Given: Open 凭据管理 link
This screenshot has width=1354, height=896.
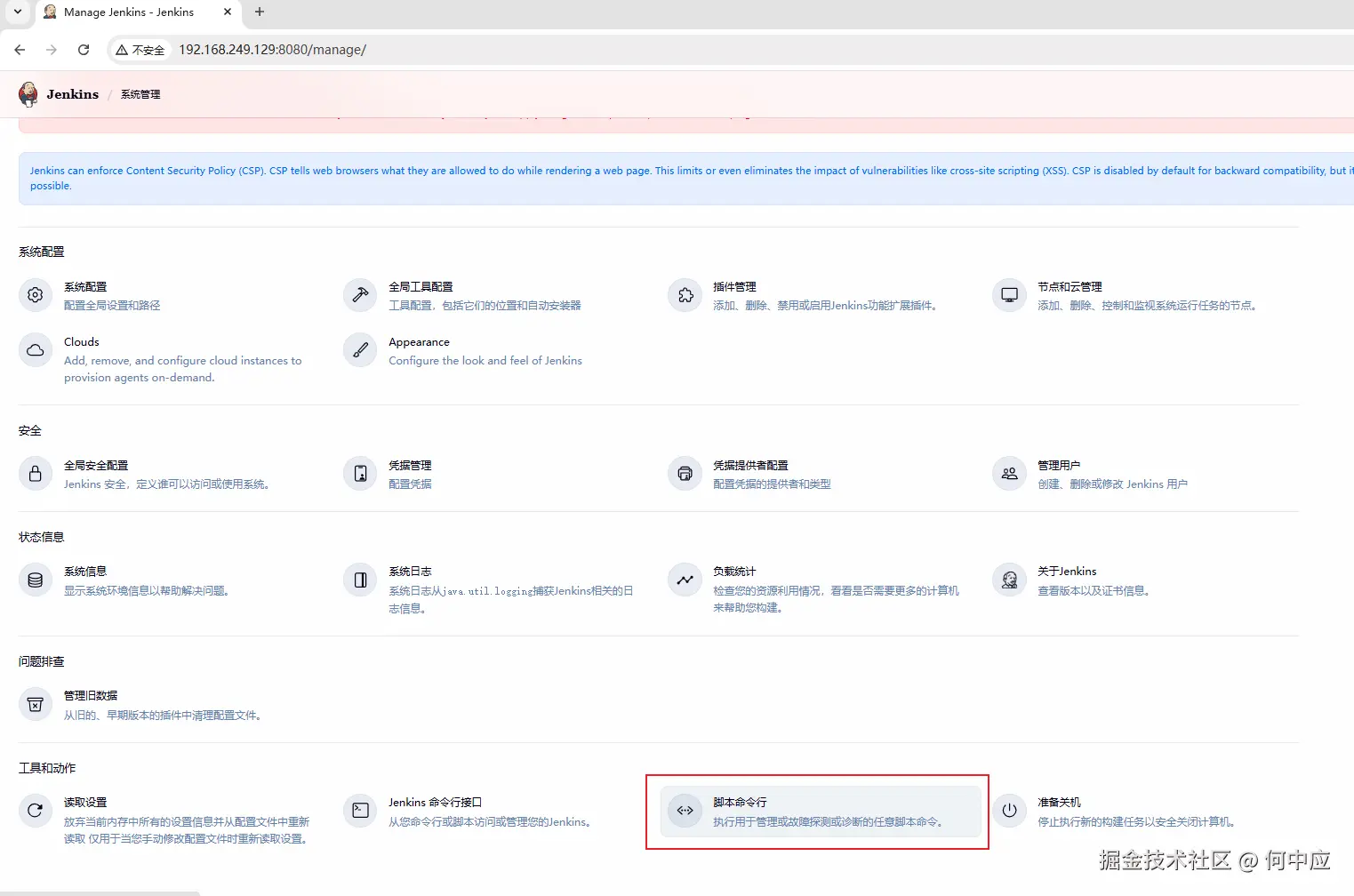Looking at the screenshot, I should point(410,466).
